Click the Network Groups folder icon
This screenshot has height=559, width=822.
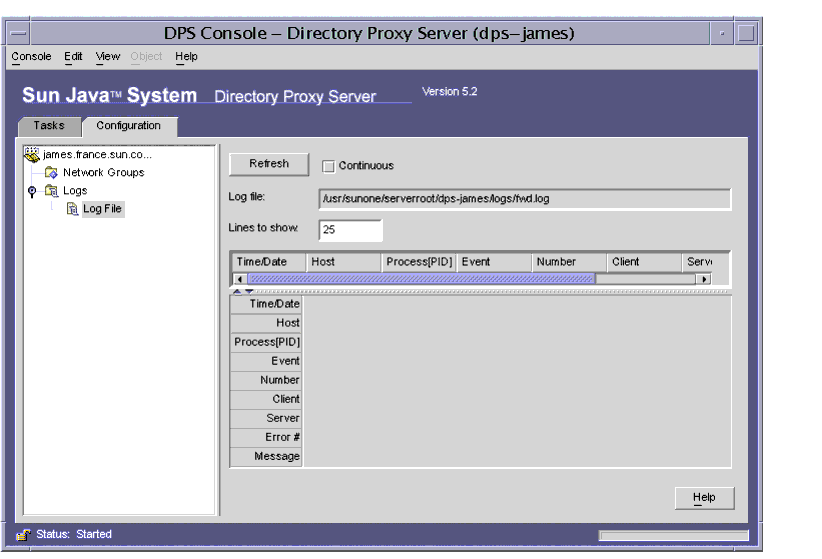(x=51, y=172)
